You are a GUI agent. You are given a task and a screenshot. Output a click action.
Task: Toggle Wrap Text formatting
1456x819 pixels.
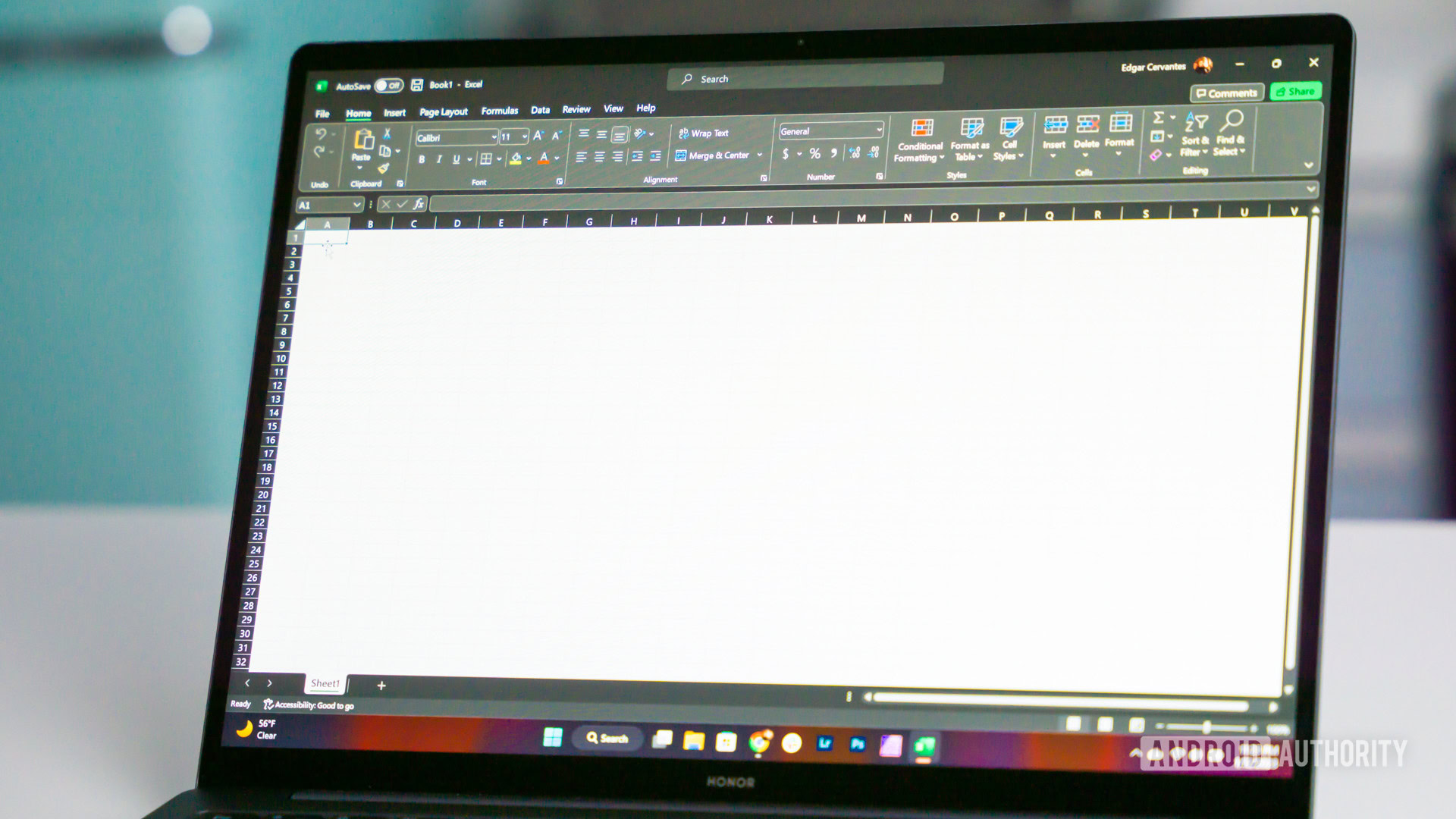[705, 133]
